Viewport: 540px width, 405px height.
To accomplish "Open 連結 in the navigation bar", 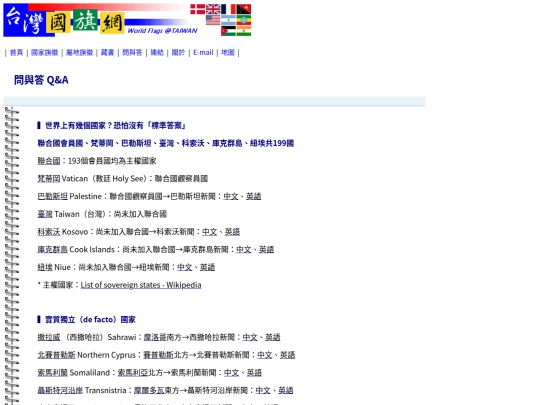I will pyautogui.click(x=157, y=52).
